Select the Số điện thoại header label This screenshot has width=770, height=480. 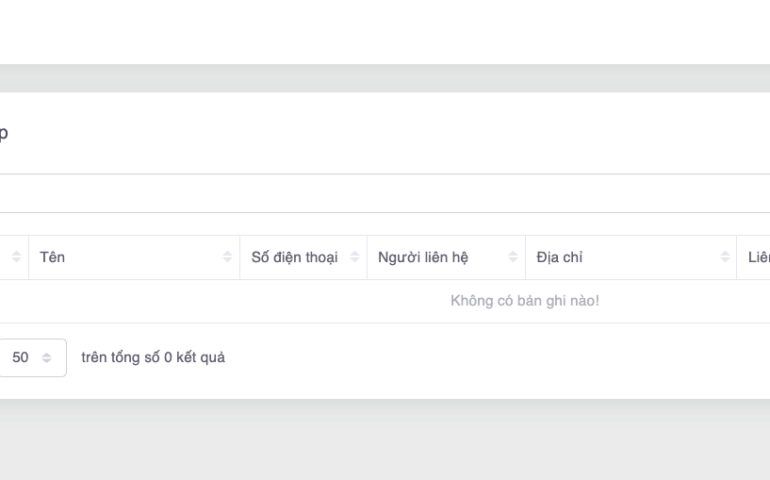(x=294, y=258)
